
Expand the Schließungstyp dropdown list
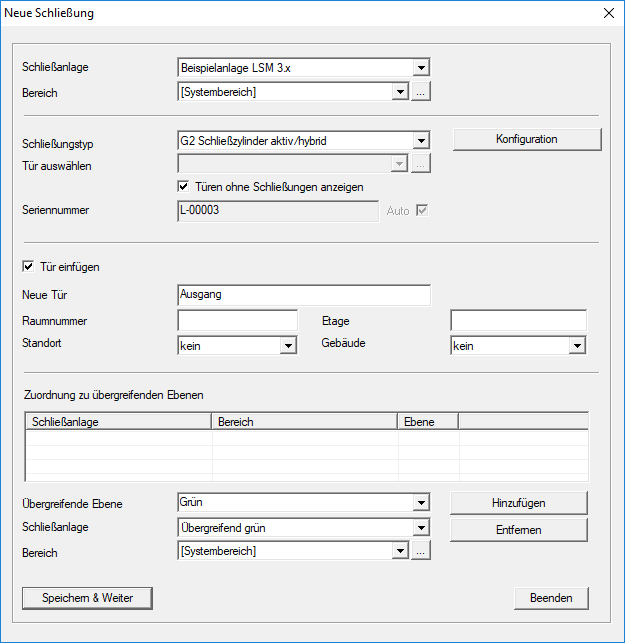point(421,141)
